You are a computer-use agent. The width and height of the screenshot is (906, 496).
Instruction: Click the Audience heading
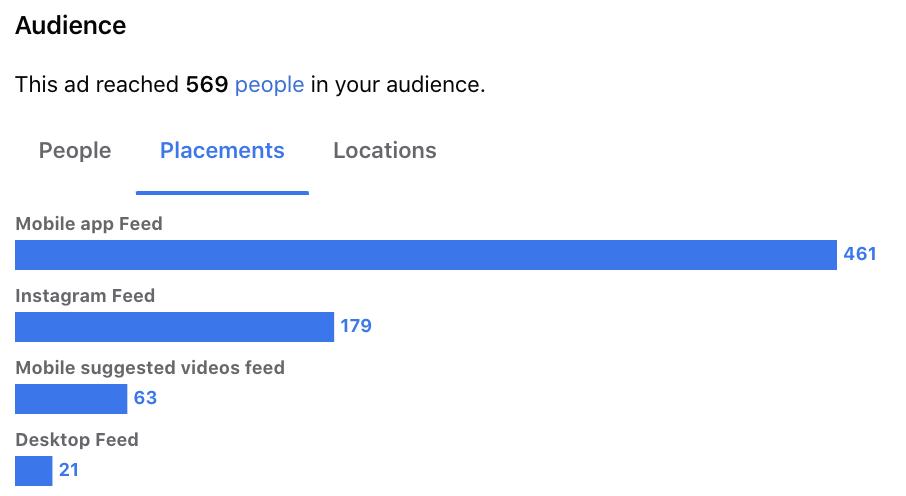(70, 25)
